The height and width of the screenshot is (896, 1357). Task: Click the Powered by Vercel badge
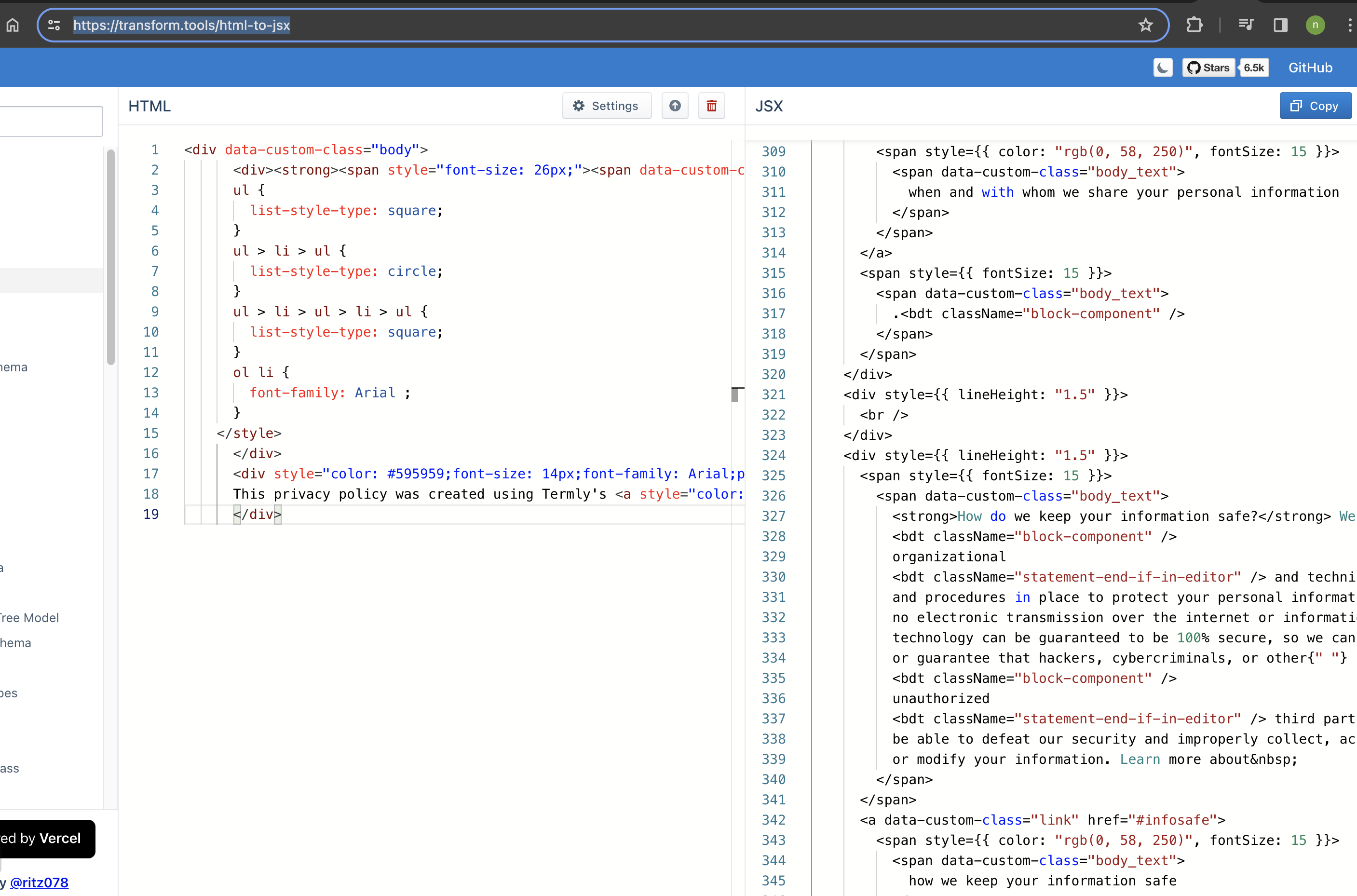click(46, 838)
